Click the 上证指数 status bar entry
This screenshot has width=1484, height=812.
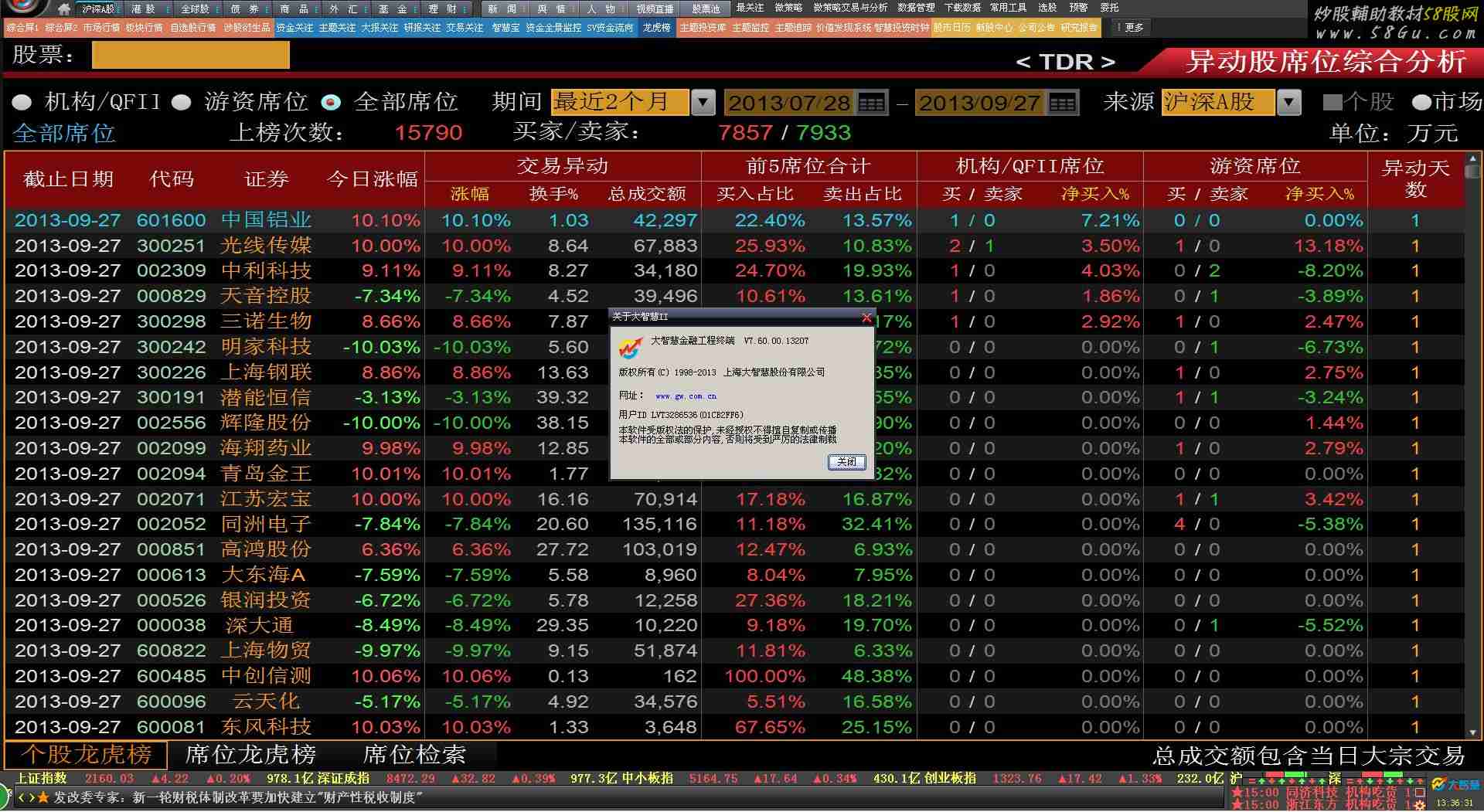coord(42,779)
